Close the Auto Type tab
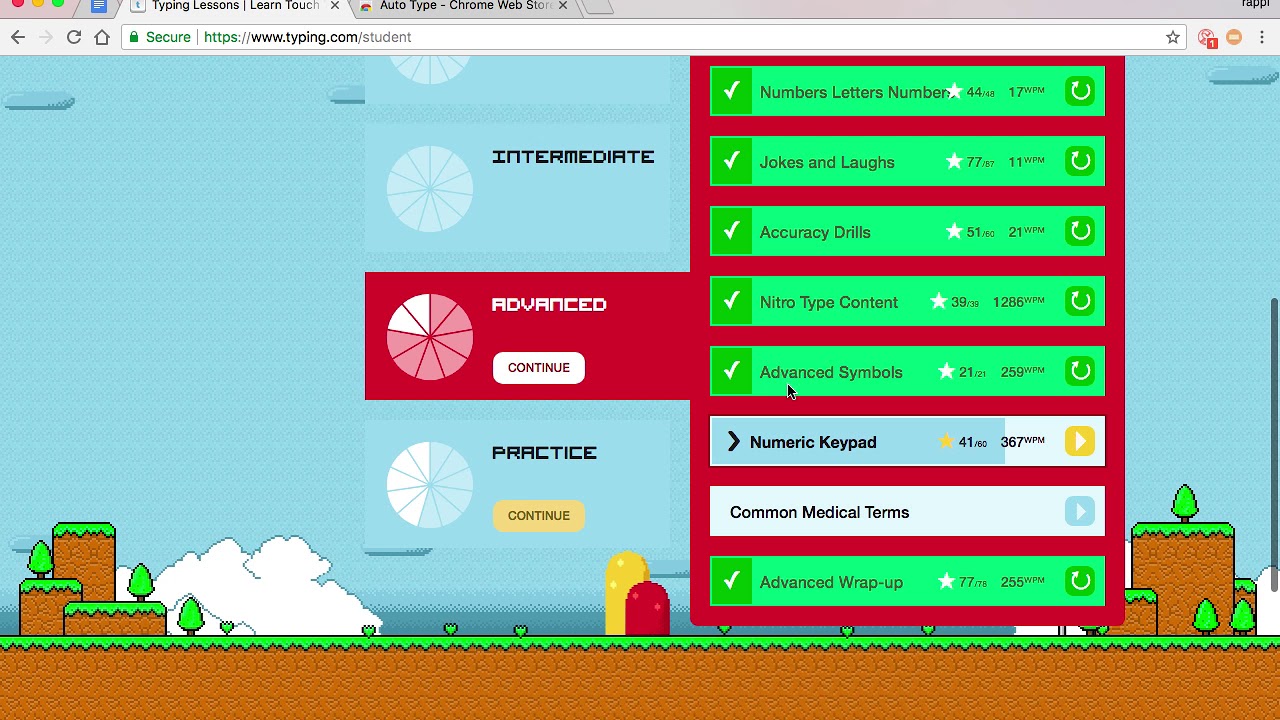The width and height of the screenshot is (1280, 720). pos(563,6)
